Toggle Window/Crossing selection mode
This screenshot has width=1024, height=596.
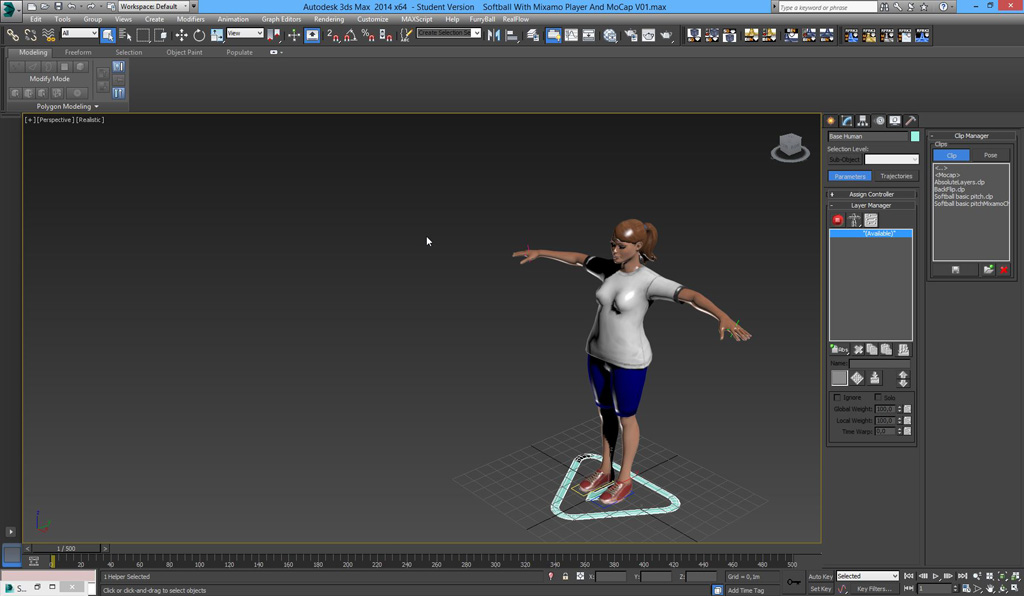point(161,35)
